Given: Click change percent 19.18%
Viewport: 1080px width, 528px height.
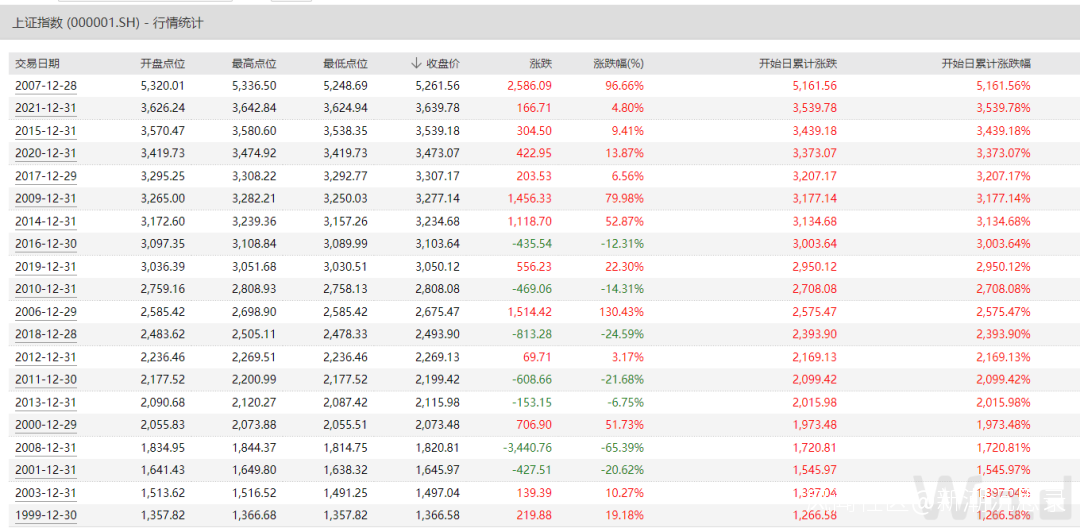Looking at the screenshot, I should (625, 515).
